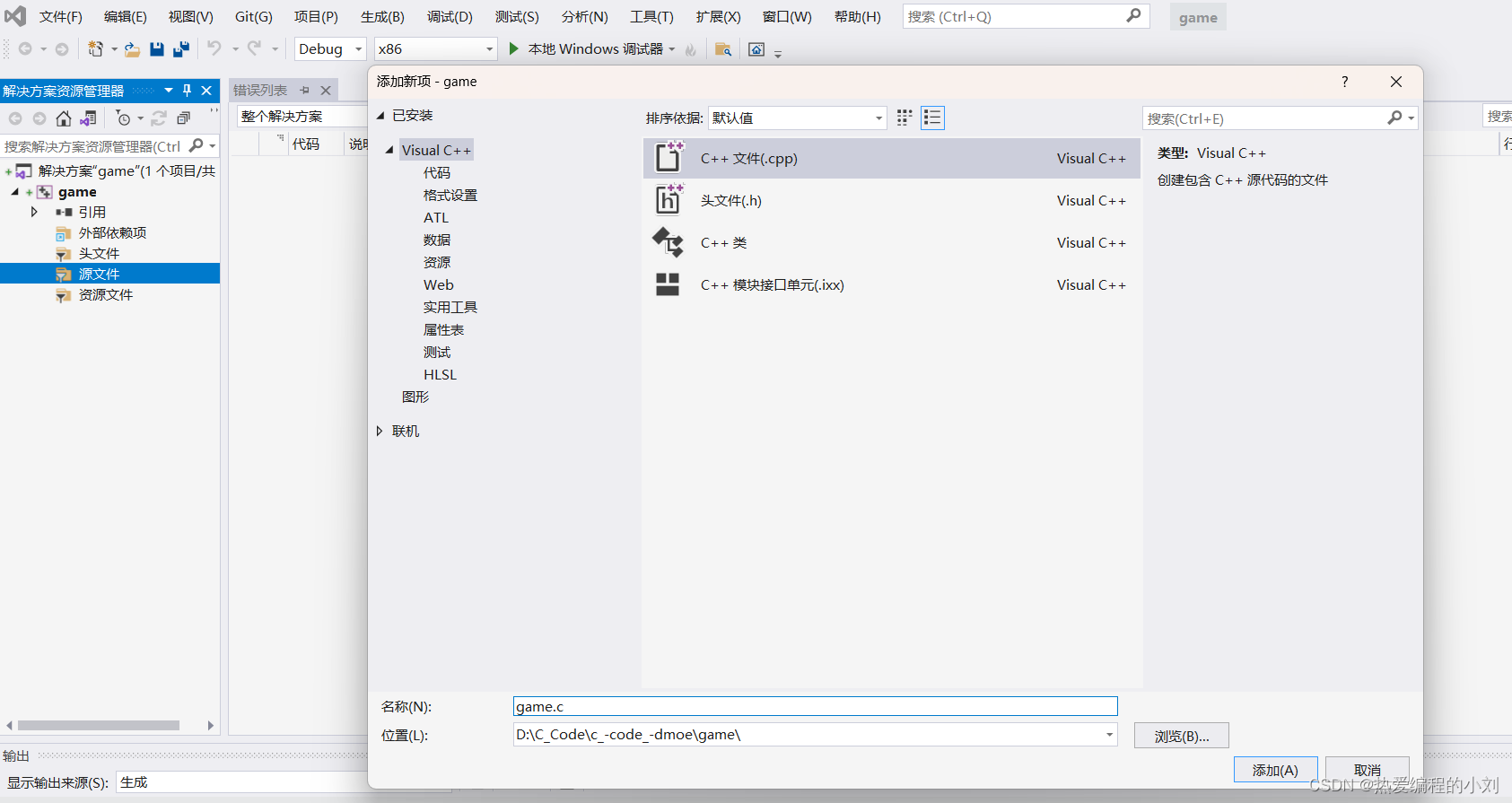The width and height of the screenshot is (1512, 803).
Task: Collapse the game project node
Action: [x=15, y=192]
